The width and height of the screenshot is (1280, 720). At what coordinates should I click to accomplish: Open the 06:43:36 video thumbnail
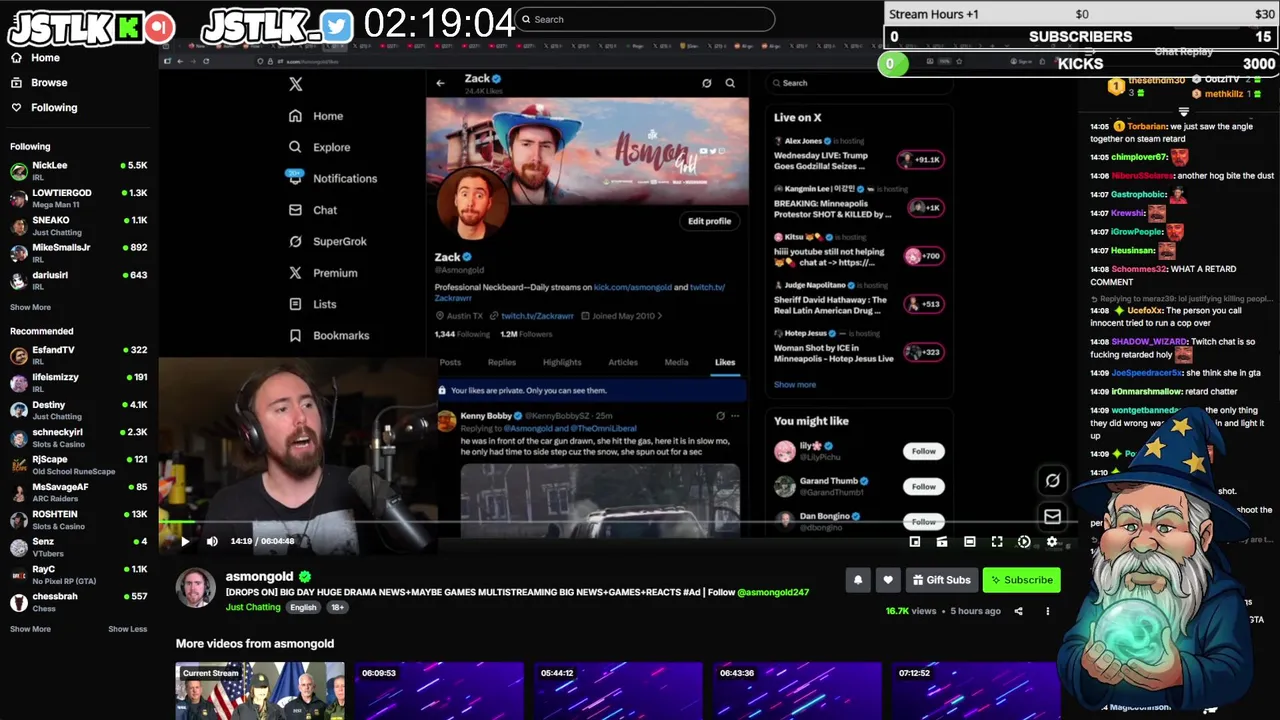797,691
